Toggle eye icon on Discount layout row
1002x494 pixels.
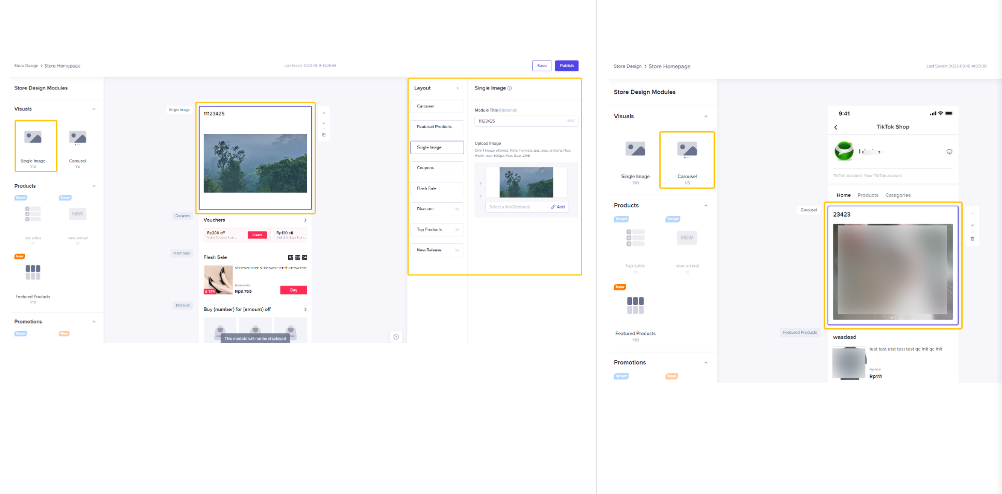(x=457, y=209)
